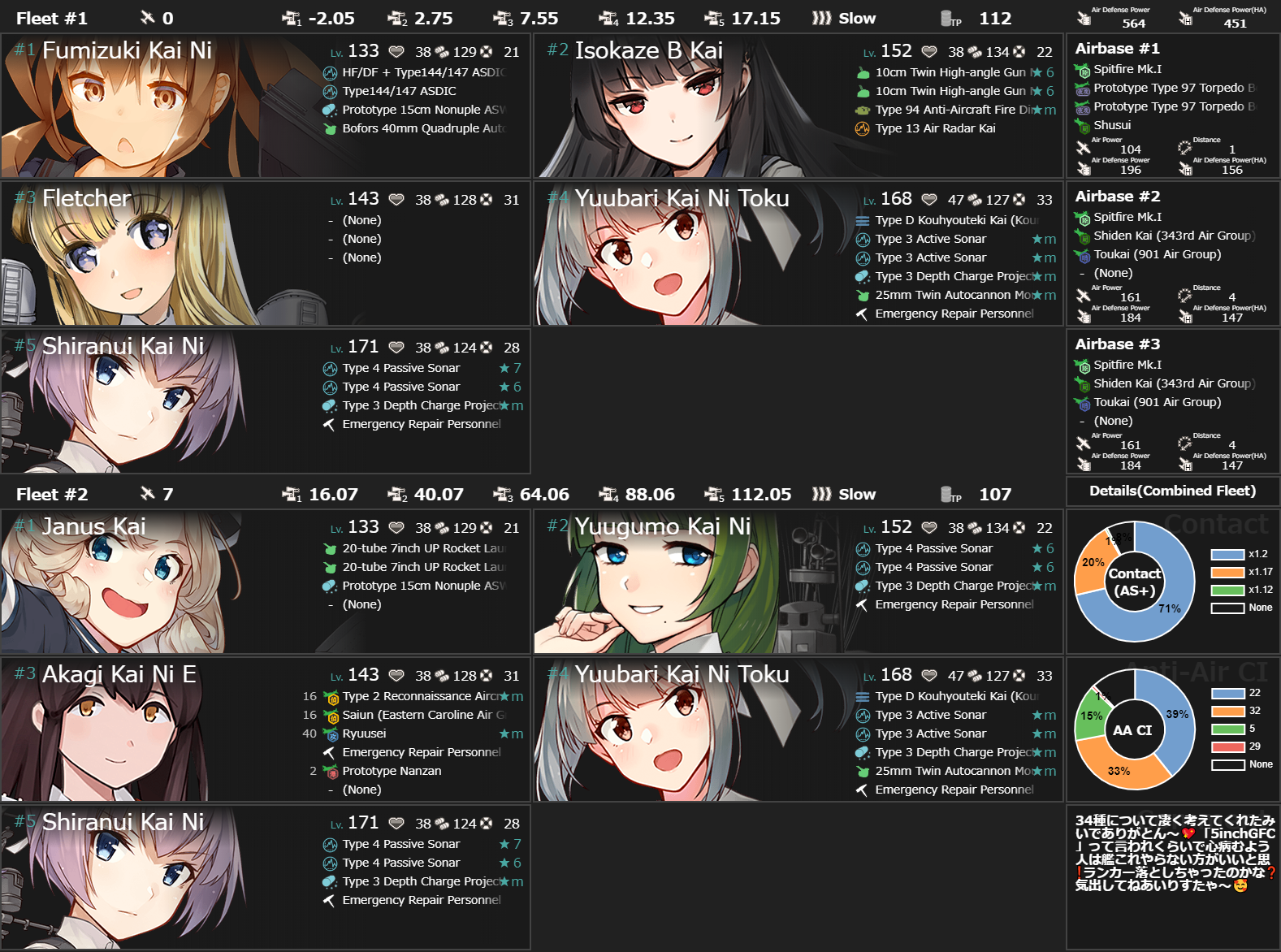Click the "Contact (AS+)" center label
This screenshot has width=1281, height=952.
[1135, 582]
